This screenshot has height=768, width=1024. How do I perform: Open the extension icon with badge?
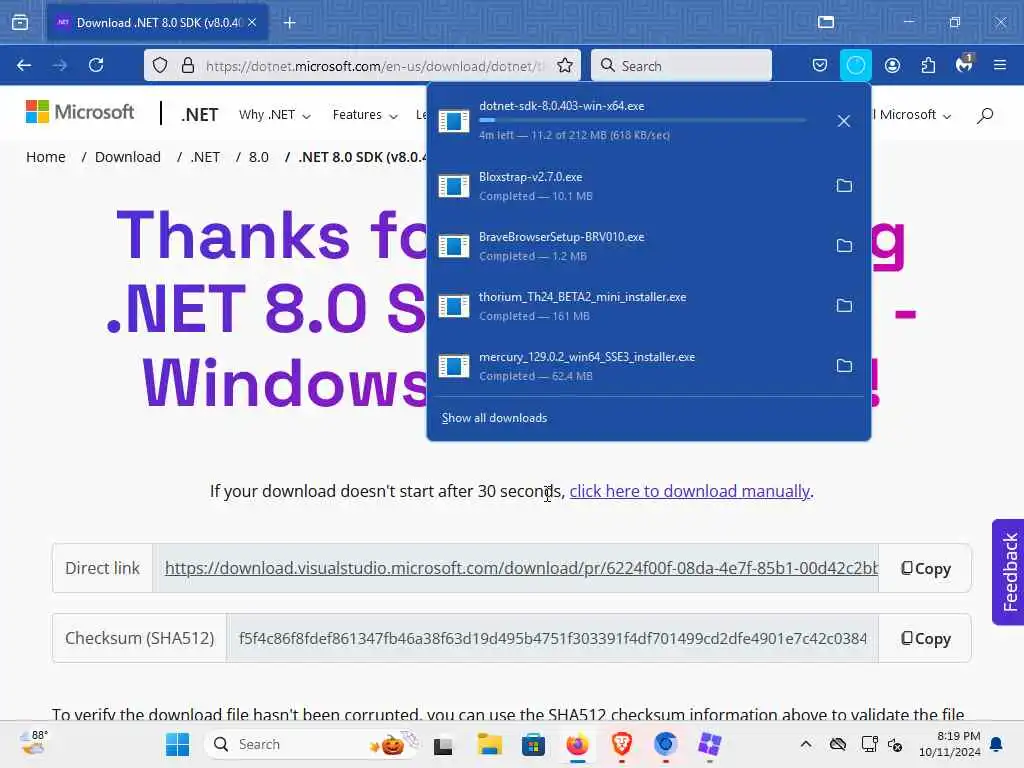[964, 64]
